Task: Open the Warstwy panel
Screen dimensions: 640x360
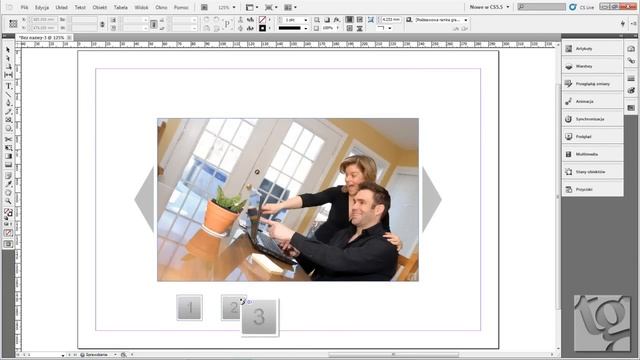Action: pos(592,66)
